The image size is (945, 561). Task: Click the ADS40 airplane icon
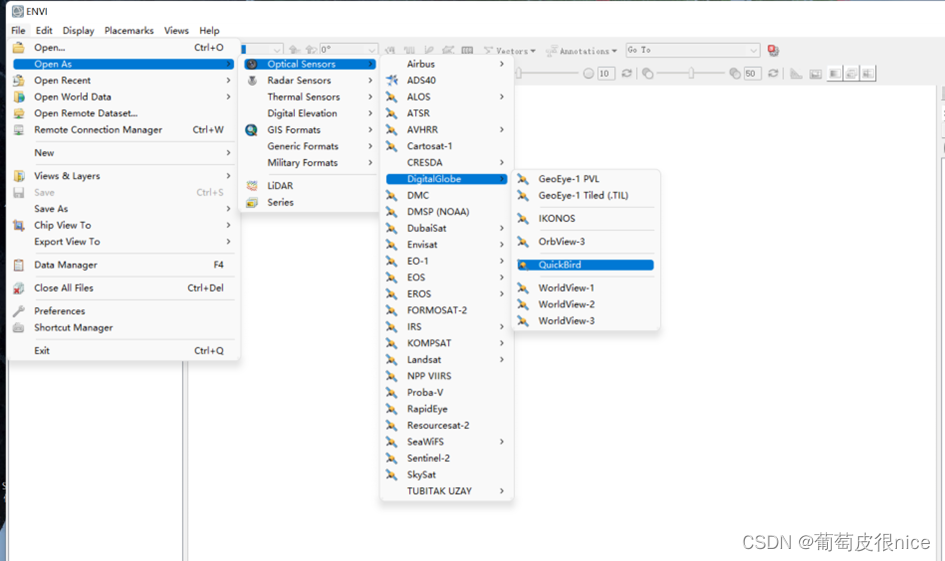[392, 80]
